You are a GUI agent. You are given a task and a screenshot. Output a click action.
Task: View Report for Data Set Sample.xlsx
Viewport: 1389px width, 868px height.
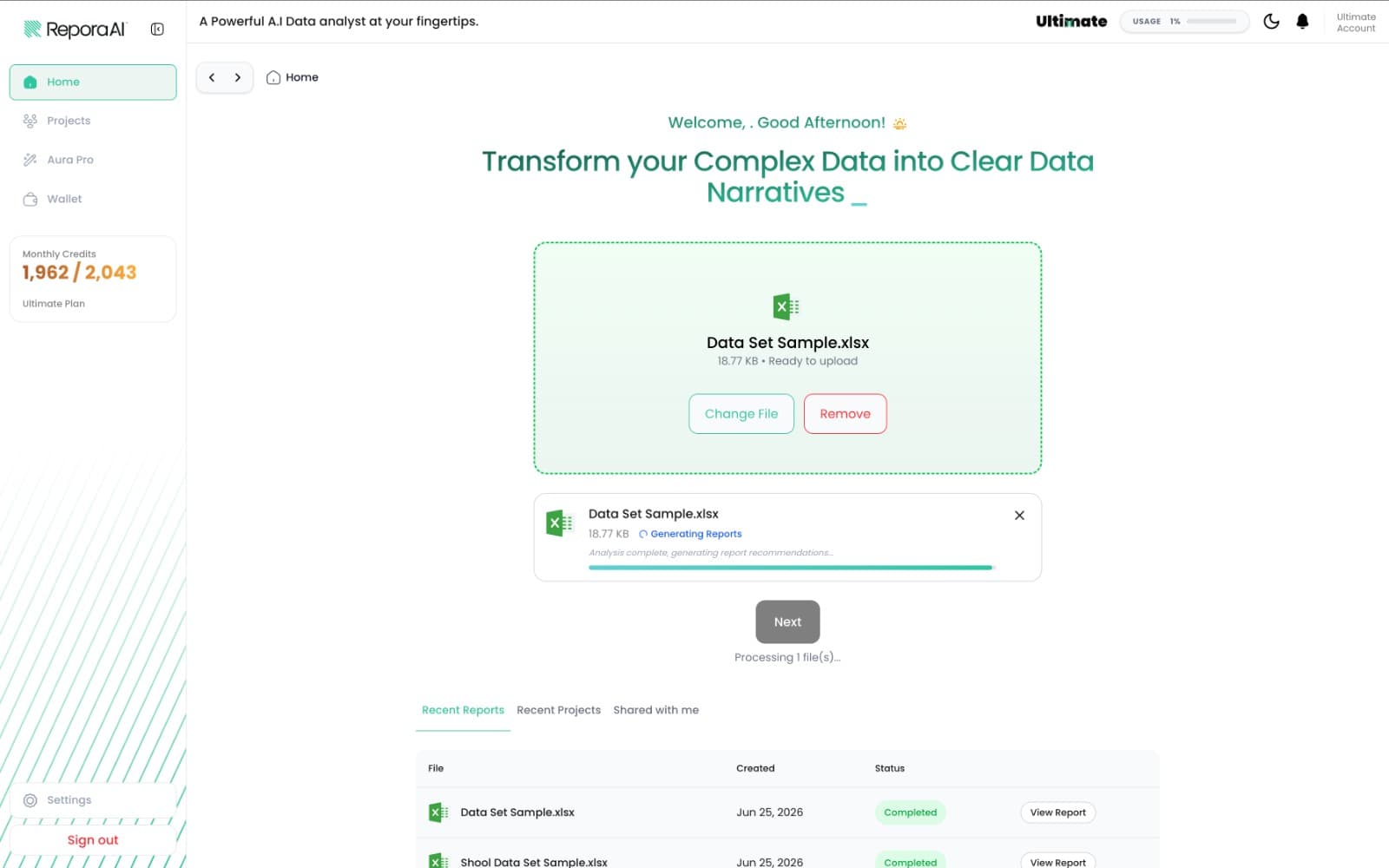coord(1057,812)
